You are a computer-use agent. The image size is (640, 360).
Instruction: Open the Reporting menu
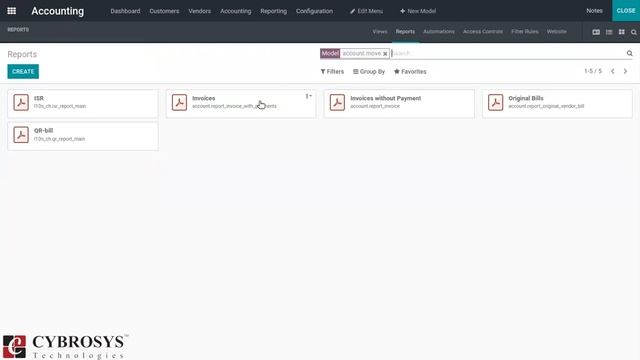click(273, 11)
